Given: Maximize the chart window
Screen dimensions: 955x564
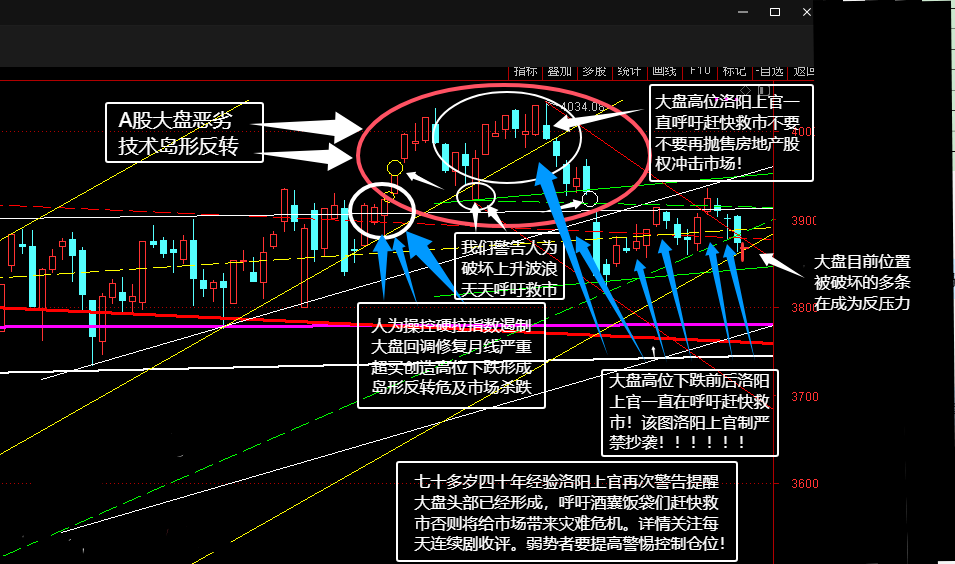Looking at the screenshot, I should coord(775,12).
